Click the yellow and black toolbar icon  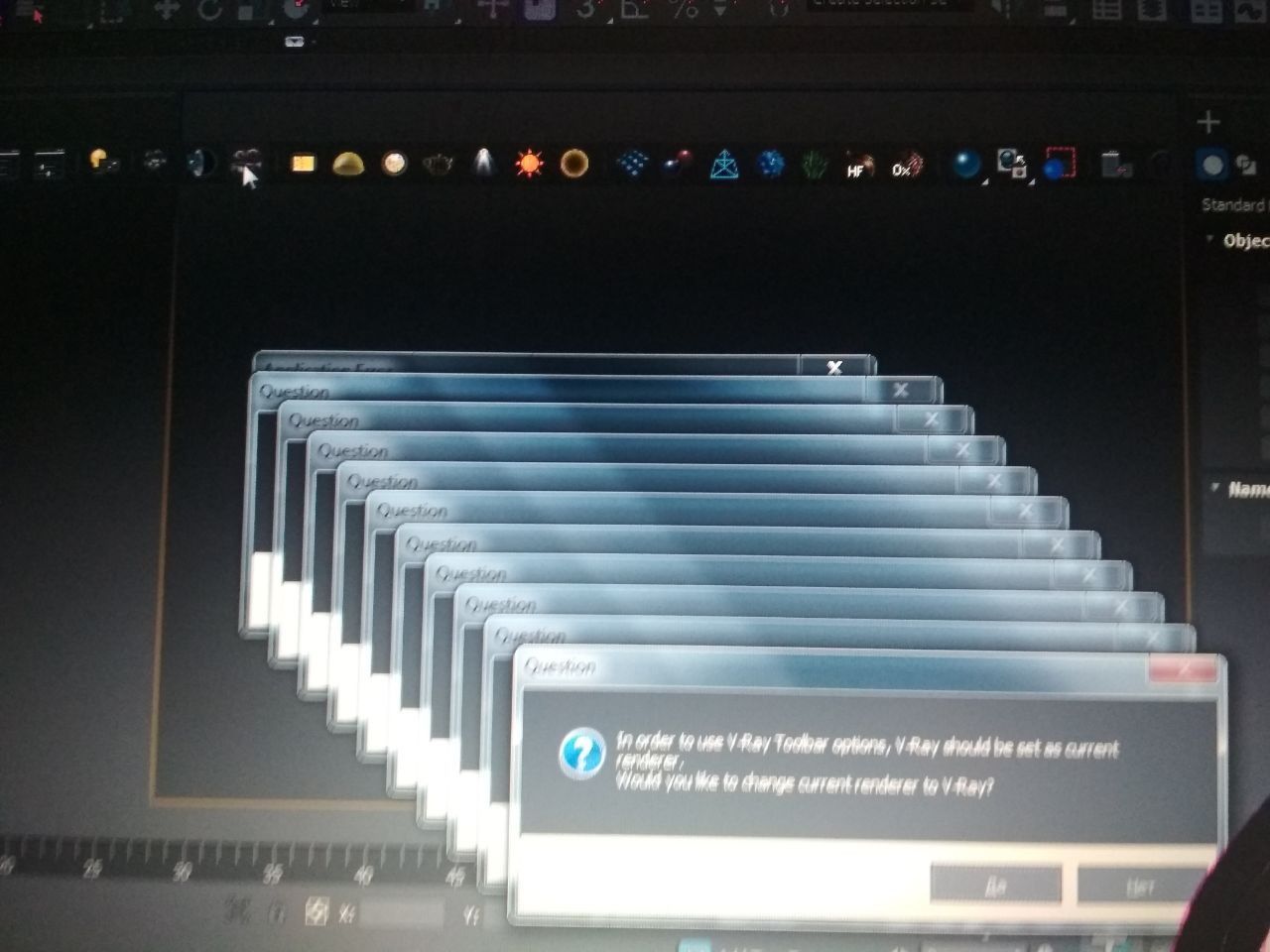click(103, 161)
